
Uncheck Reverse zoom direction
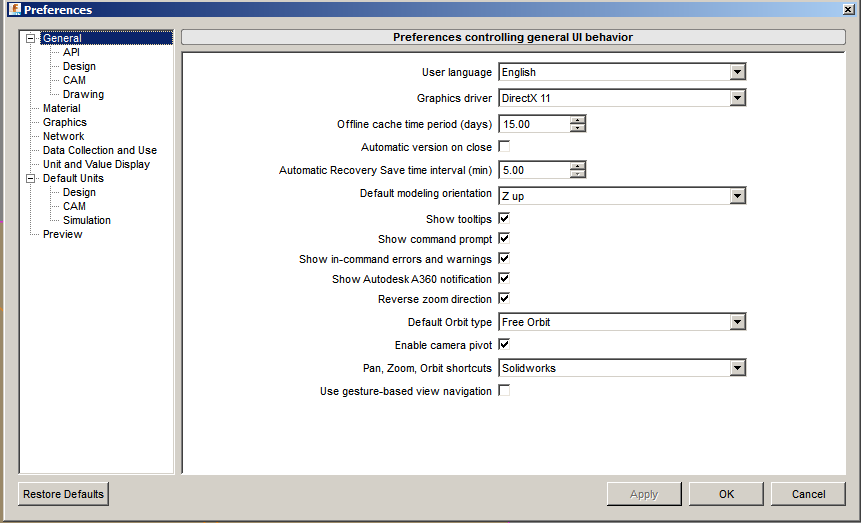tap(504, 299)
